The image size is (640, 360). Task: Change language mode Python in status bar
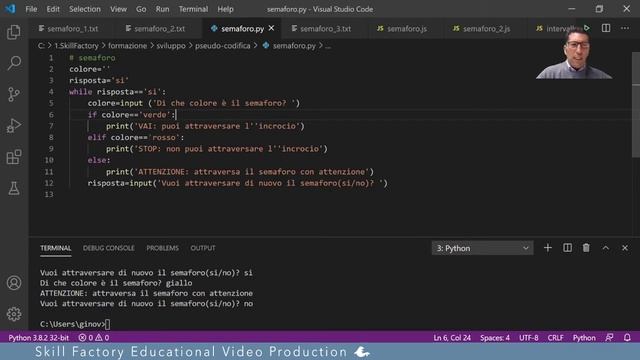[x=584, y=338]
